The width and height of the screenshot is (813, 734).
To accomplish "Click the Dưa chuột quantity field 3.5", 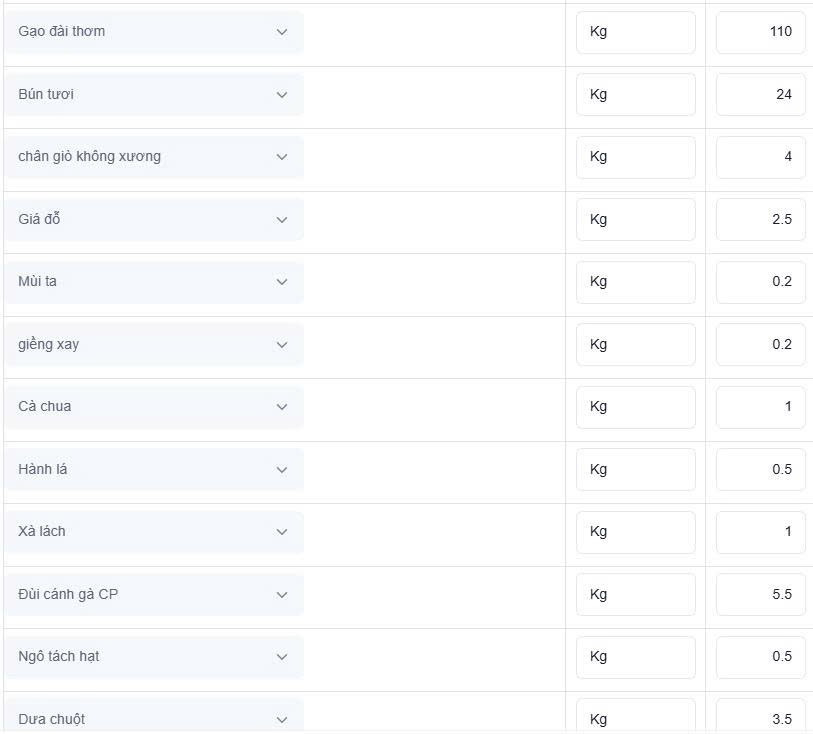I will tap(760, 716).
